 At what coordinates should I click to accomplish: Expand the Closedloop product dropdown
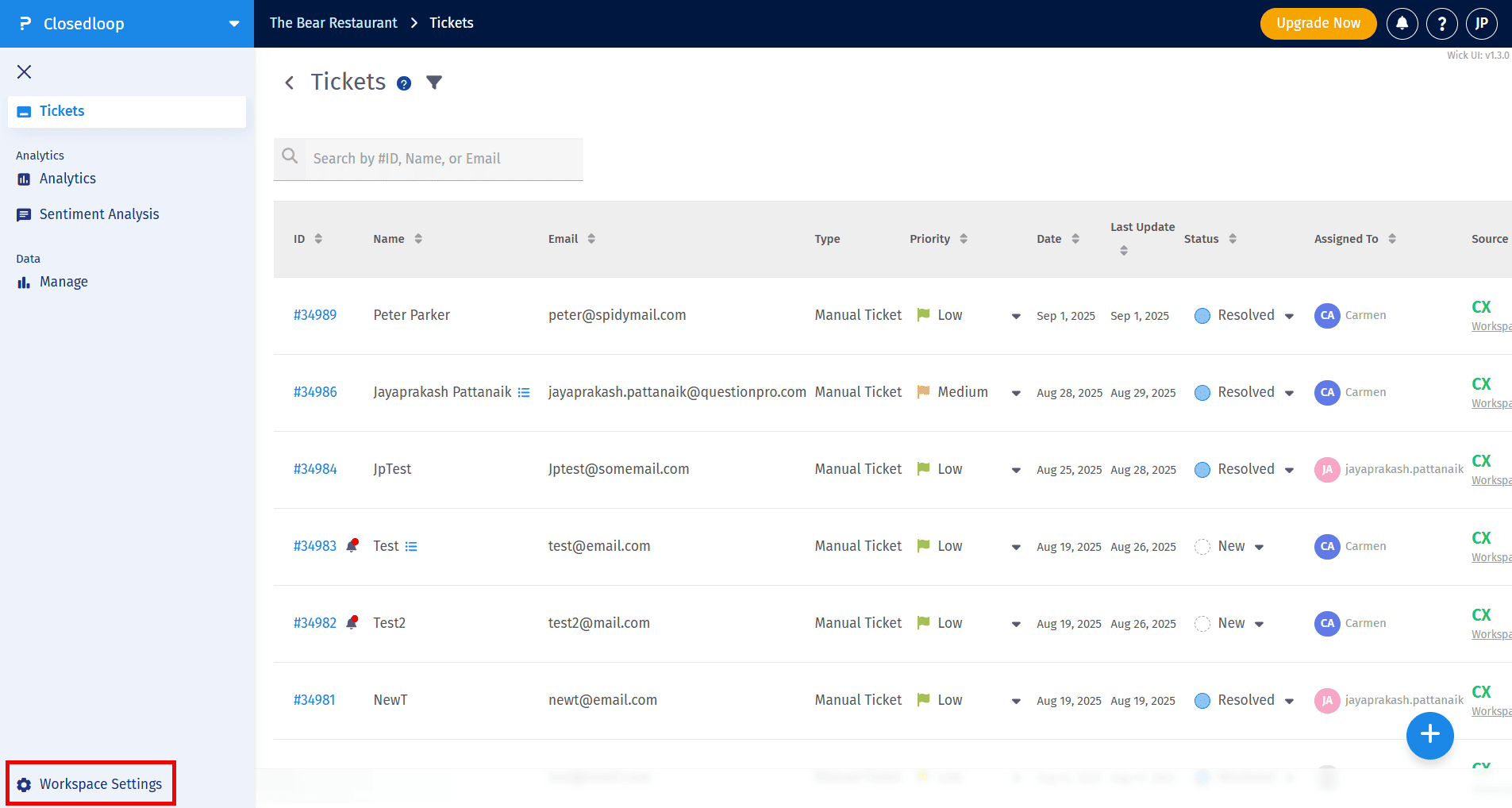coord(234,24)
